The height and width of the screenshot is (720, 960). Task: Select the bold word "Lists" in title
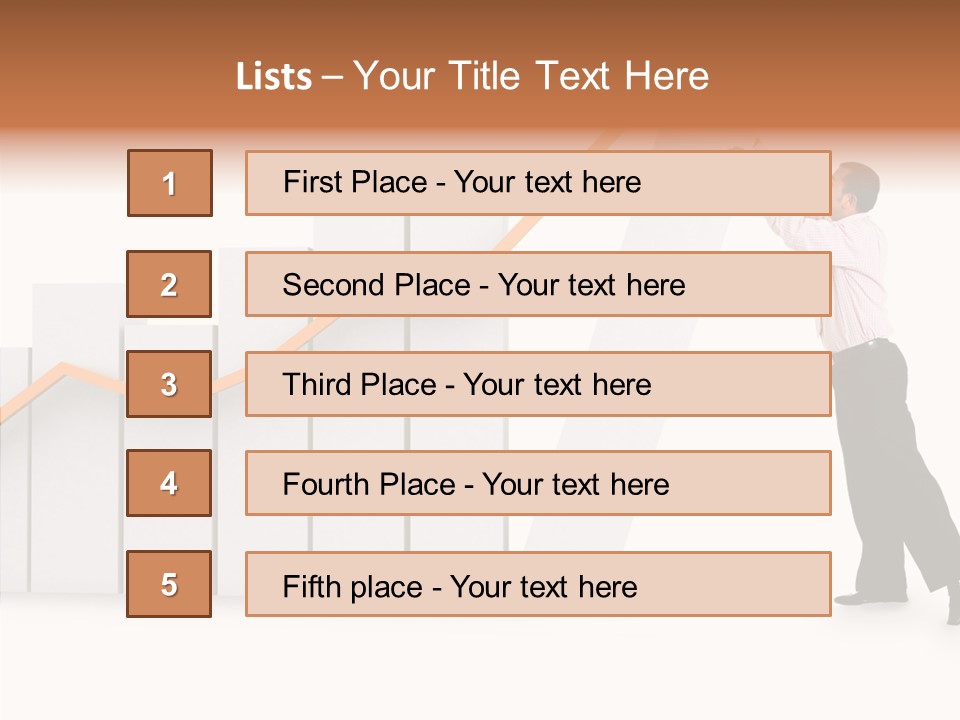click(x=273, y=77)
